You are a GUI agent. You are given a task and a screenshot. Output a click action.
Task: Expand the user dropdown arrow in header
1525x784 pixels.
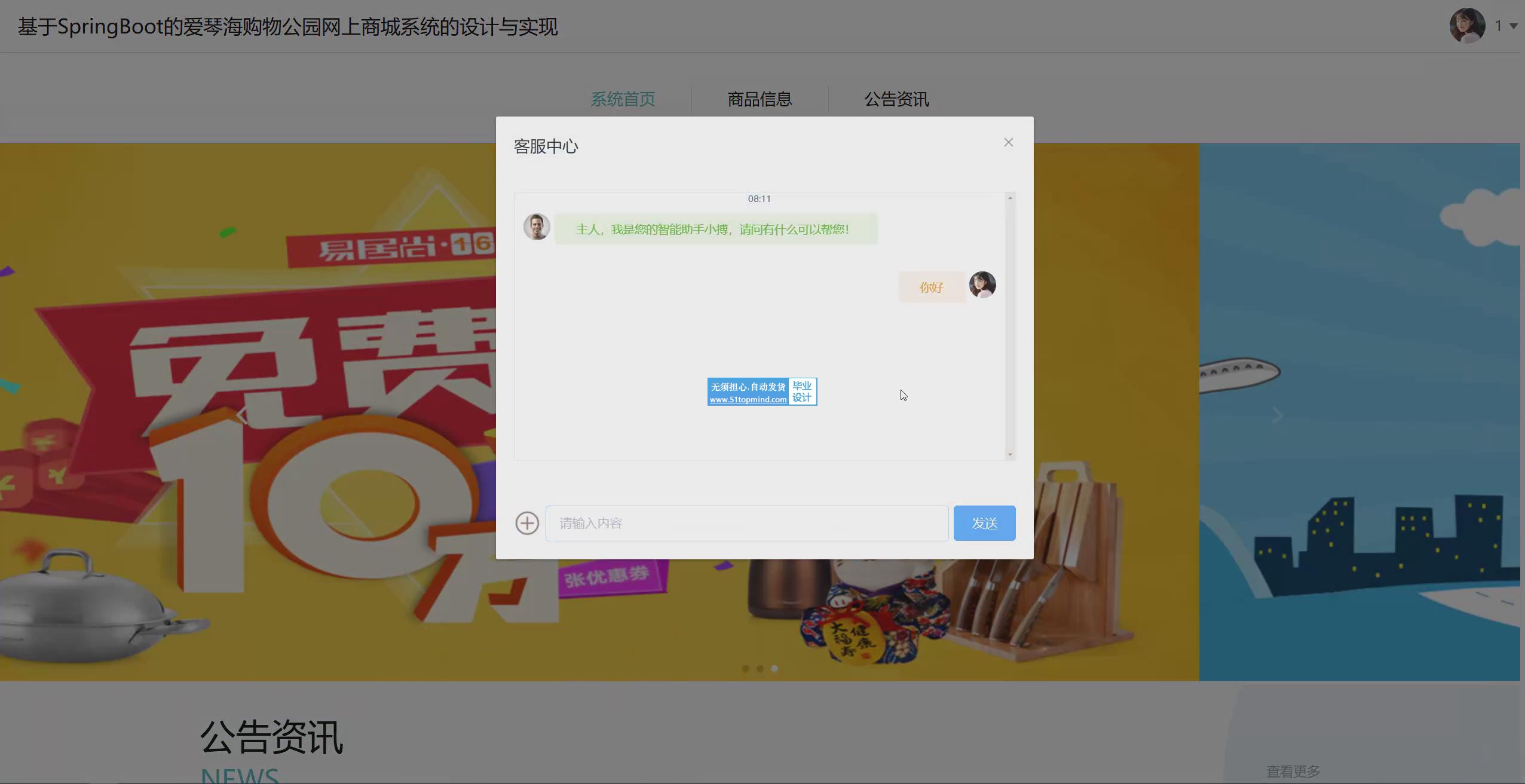pyautogui.click(x=1514, y=26)
